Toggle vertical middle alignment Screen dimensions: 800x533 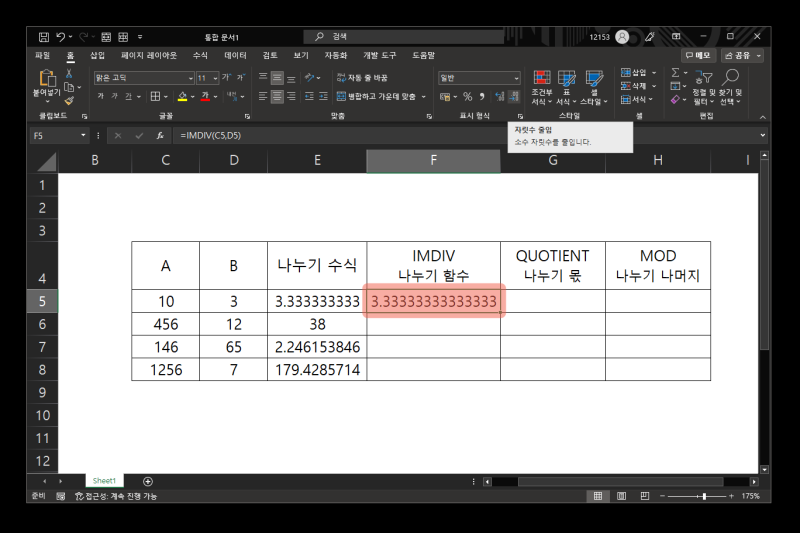(277, 78)
